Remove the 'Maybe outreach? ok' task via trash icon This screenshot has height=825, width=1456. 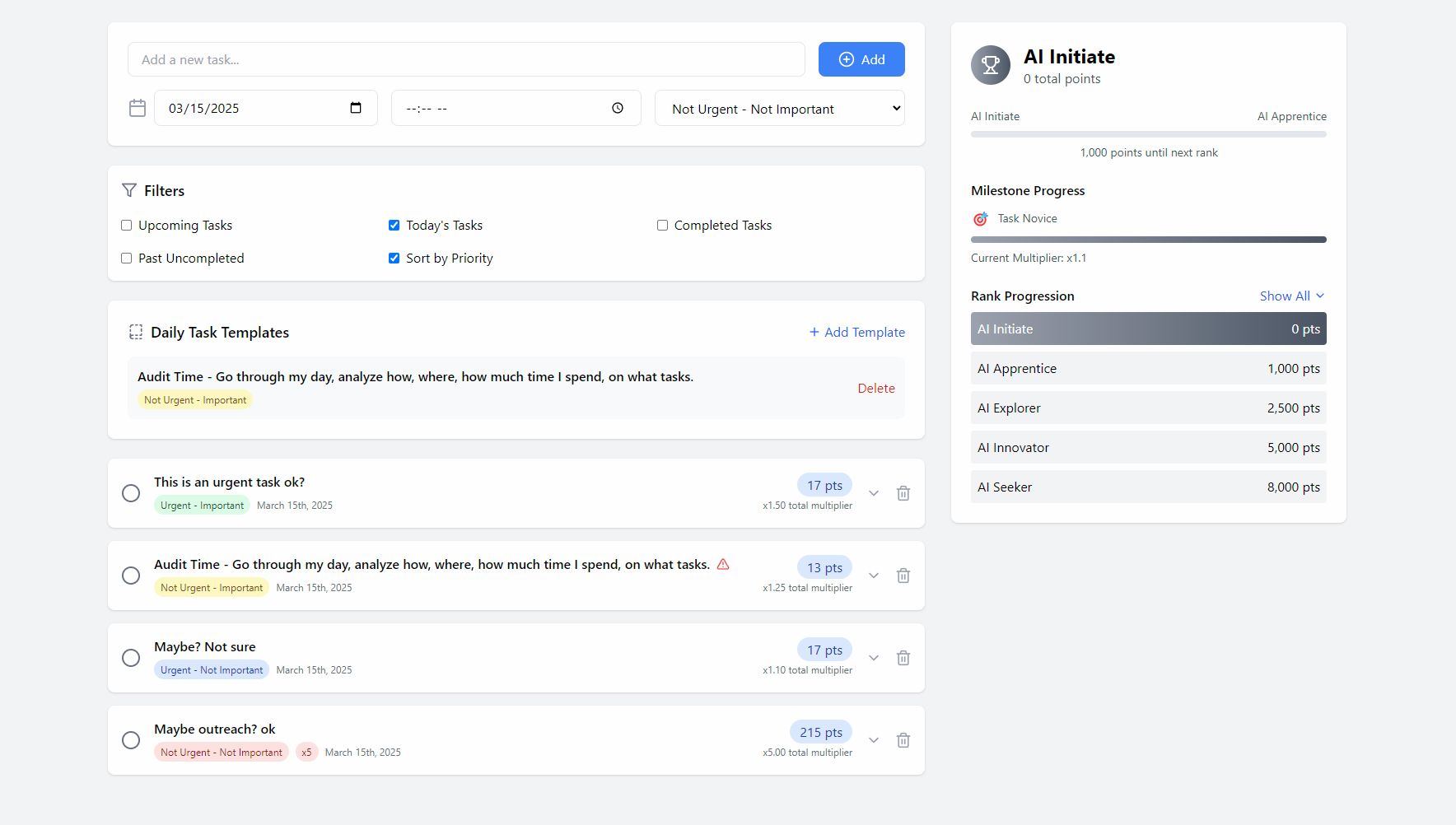click(x=903, y=740)
